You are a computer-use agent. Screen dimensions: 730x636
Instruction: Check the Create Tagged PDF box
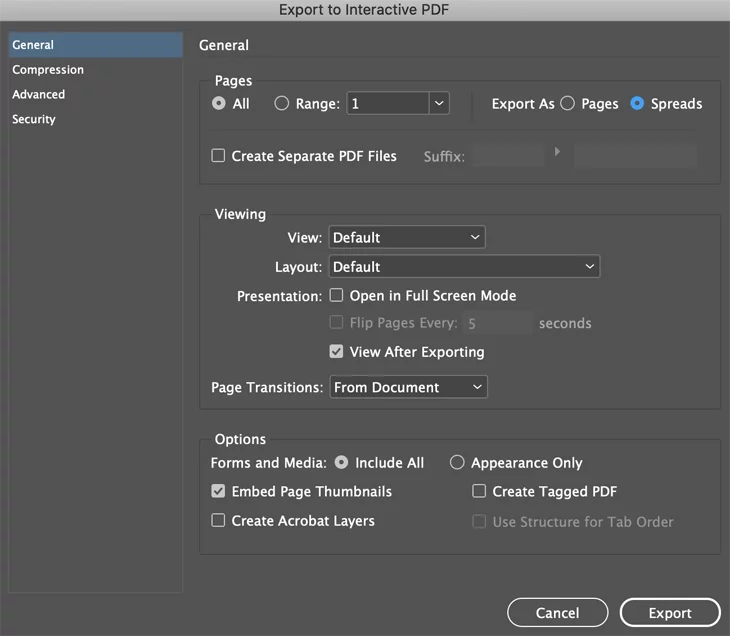pyautogui.click(x=479, y=491)
